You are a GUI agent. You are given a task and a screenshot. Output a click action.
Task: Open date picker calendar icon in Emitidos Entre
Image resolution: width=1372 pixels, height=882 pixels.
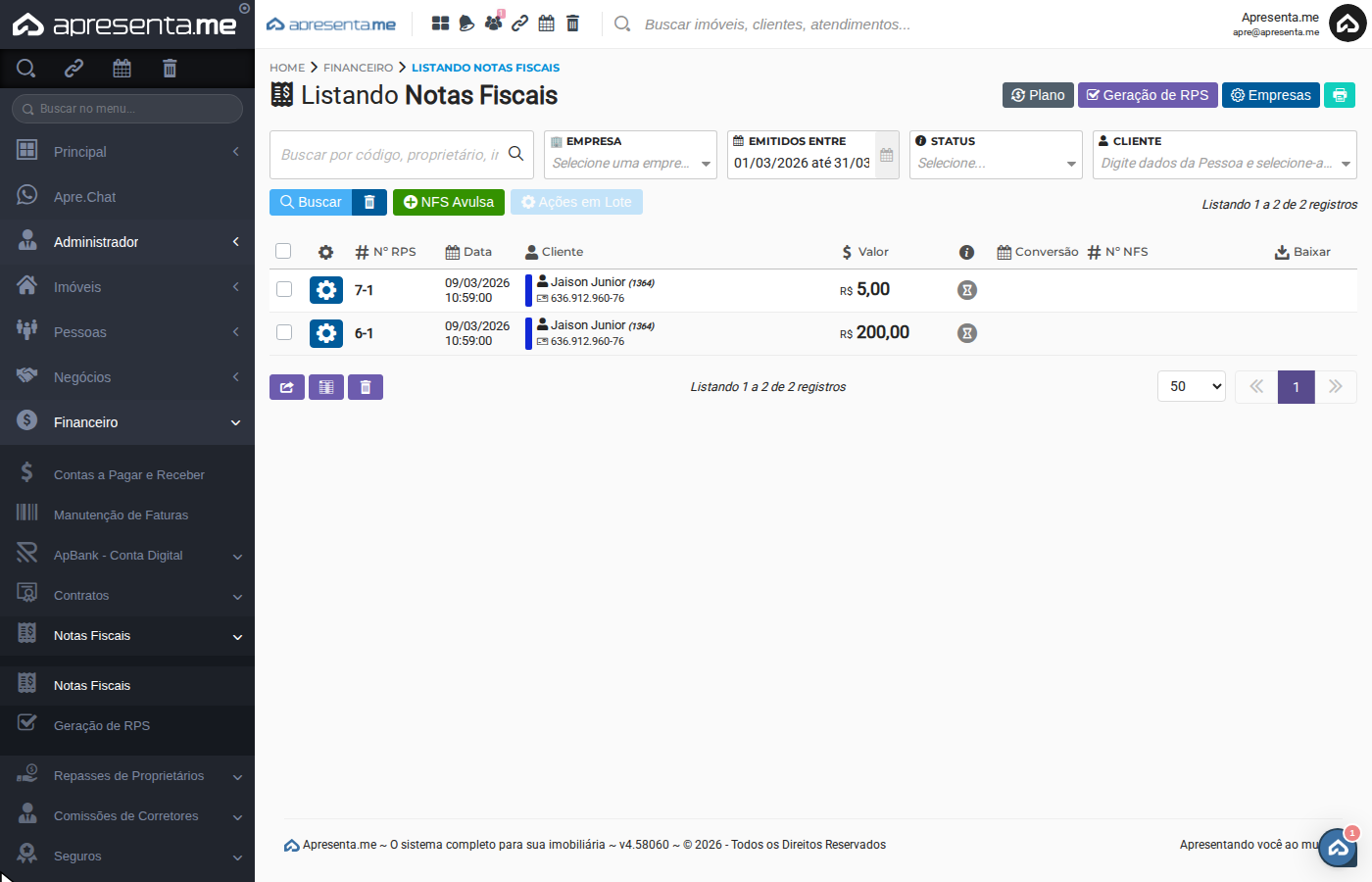(887, 155)
